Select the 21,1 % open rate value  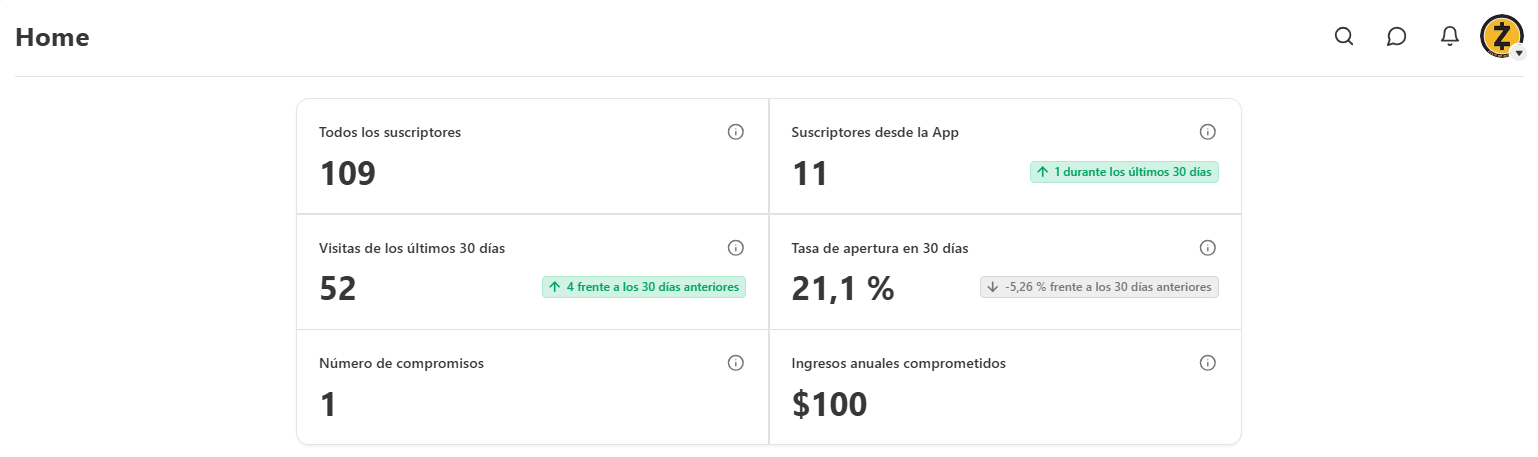tap(842, 289)
